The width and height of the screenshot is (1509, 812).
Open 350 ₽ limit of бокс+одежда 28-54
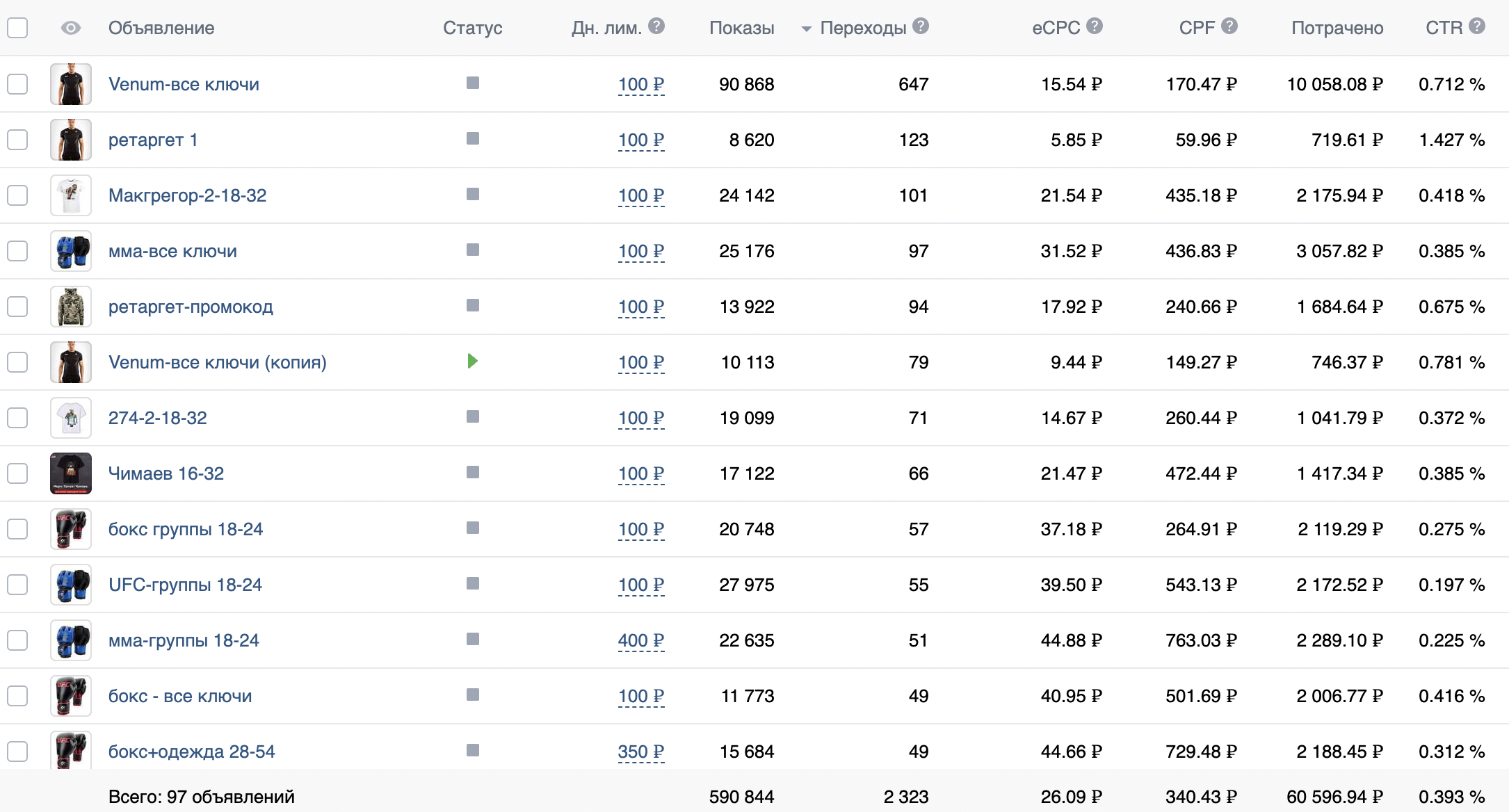pyautogui.click(x=640, y=752)
